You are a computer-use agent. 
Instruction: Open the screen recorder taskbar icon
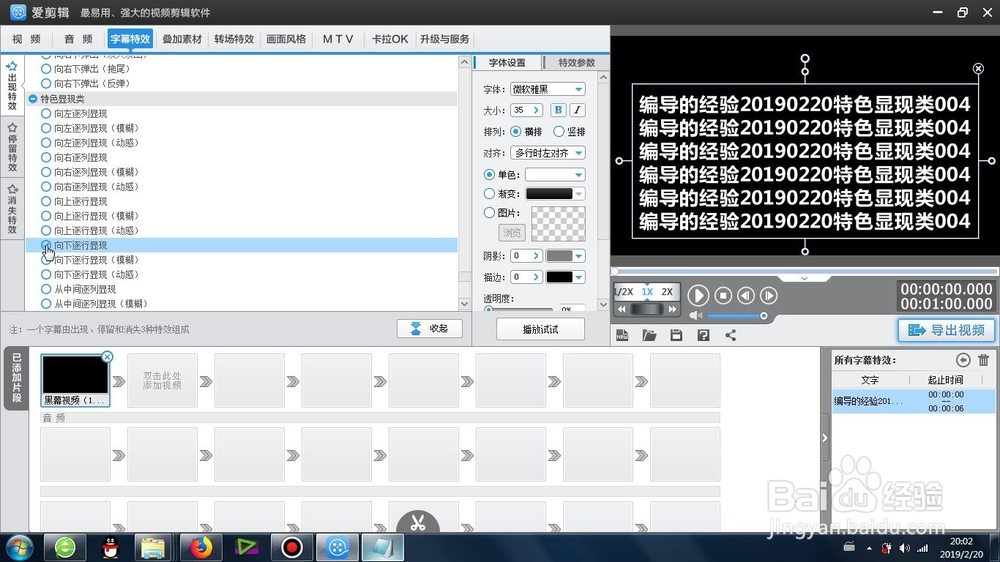[x=291, y=547]
